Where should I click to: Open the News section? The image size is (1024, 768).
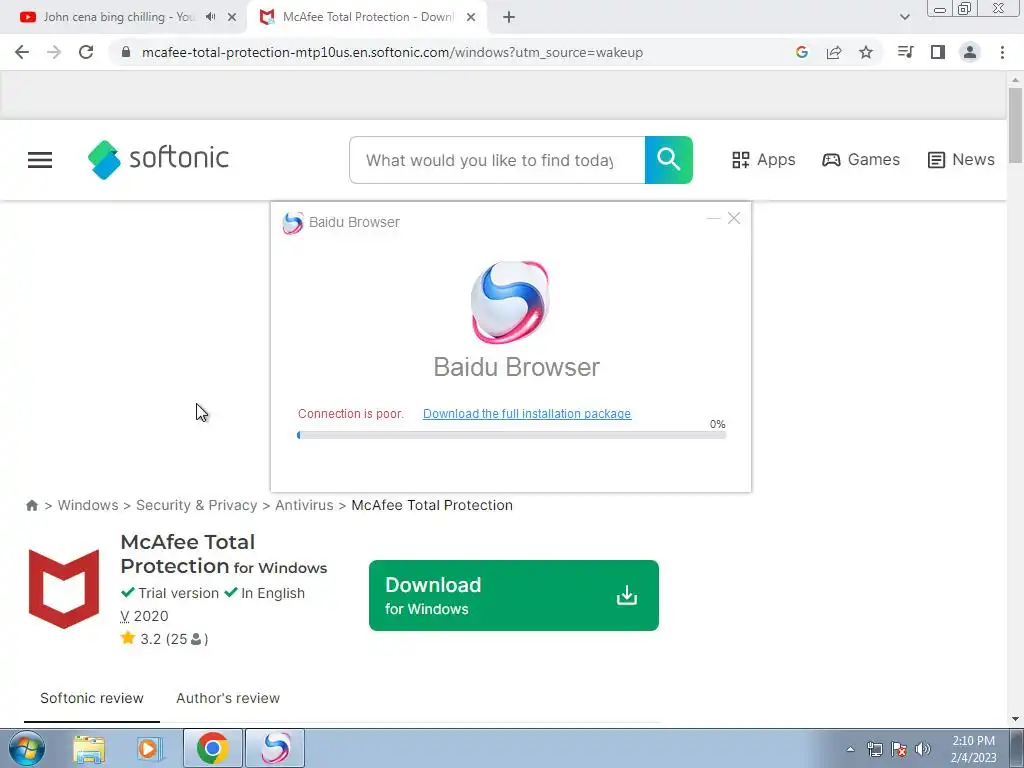pyautogui.click(x=961, y=160)
